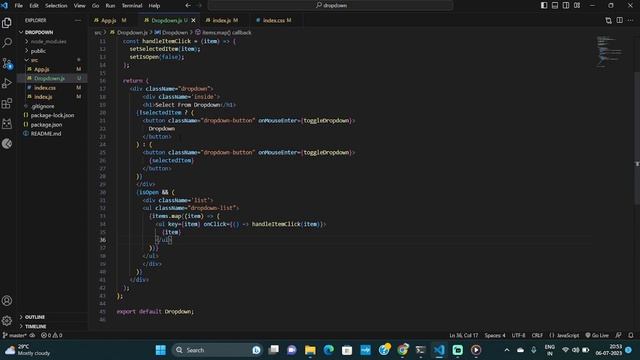Click Explorer more actions ellipsis
Image resolution: width=640 pixels, height=360 pixels.
tap(78, 20)
